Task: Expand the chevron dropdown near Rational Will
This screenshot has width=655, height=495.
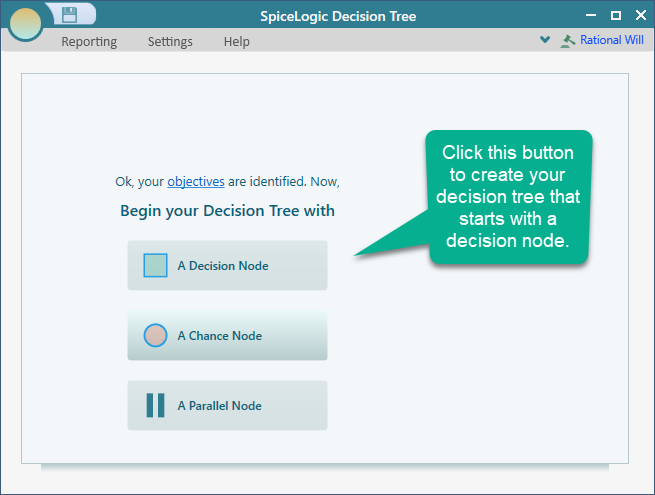Action: [x=545, y=40]
